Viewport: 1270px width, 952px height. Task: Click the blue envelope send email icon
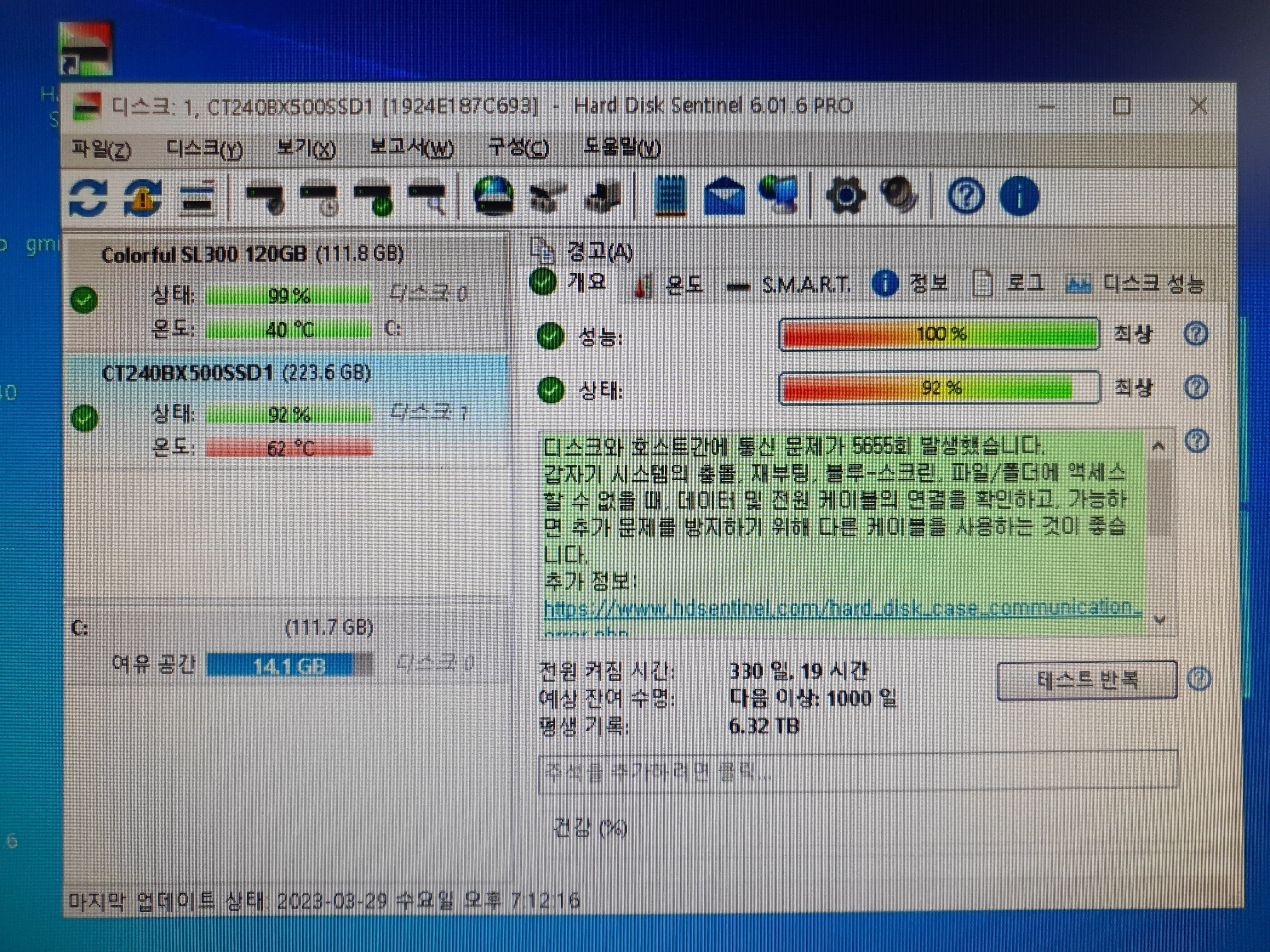724,196
